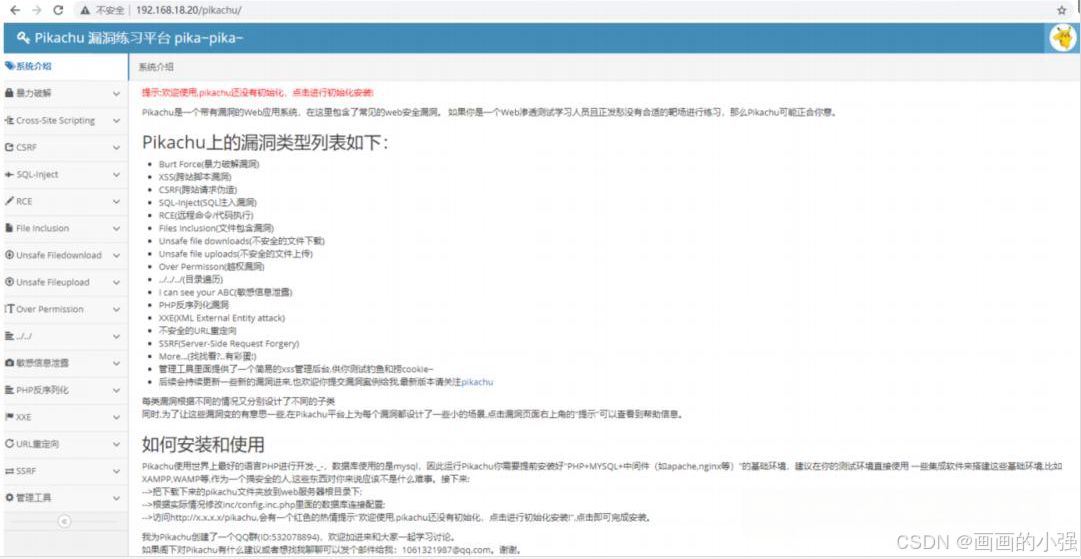
Task: Open the 管理工具 menu label
Action: (34, 498)
